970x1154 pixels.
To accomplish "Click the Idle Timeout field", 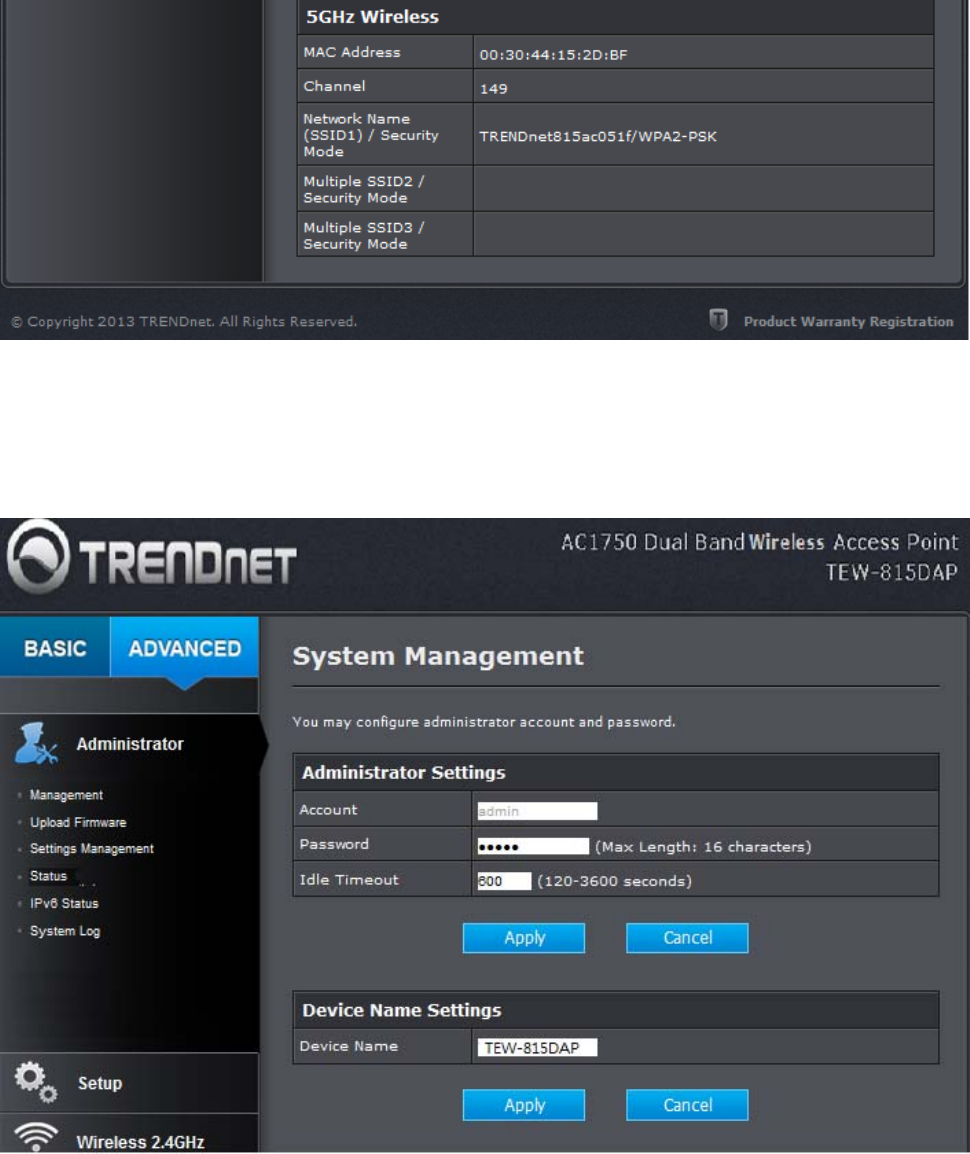I will coord(504,881).
